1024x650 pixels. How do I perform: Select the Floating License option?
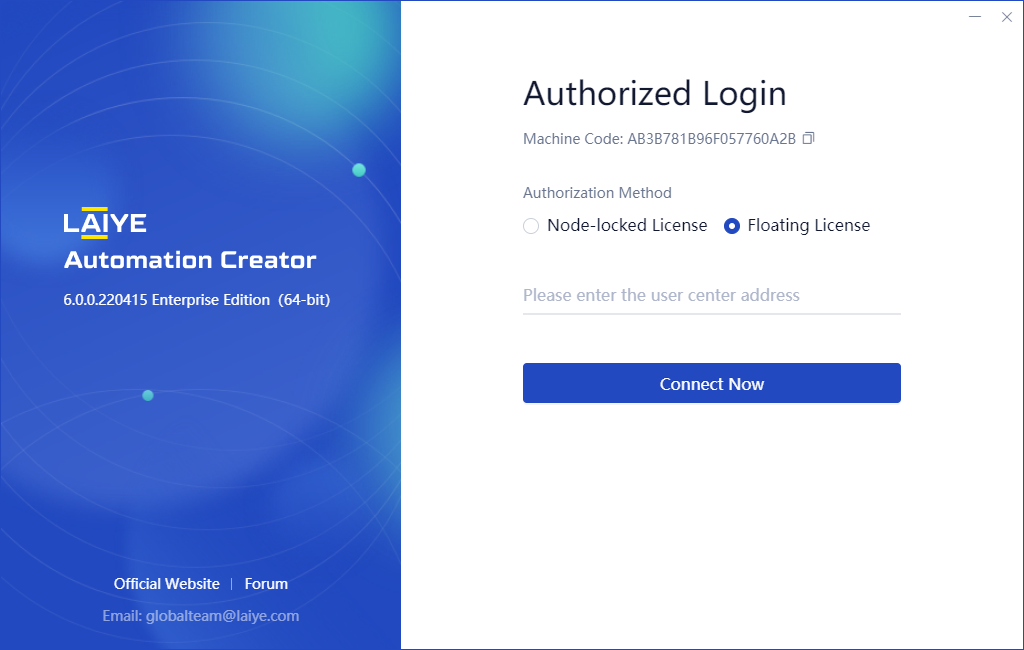coord(732,226)
